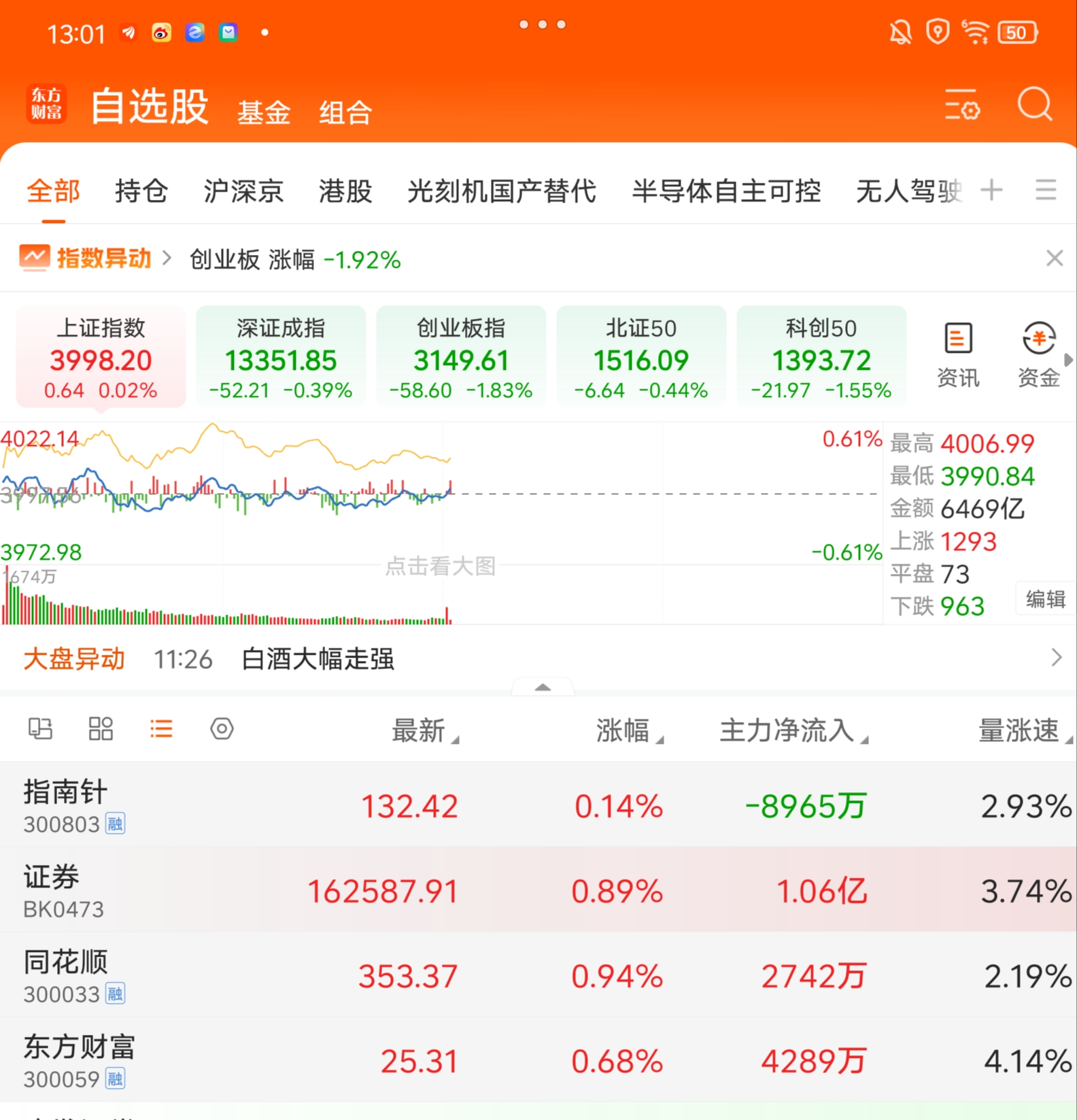The height and width of the screenshot is (1120, 1077).
Task: Expand more index tools with right triangle
Action: (1068, 360)
